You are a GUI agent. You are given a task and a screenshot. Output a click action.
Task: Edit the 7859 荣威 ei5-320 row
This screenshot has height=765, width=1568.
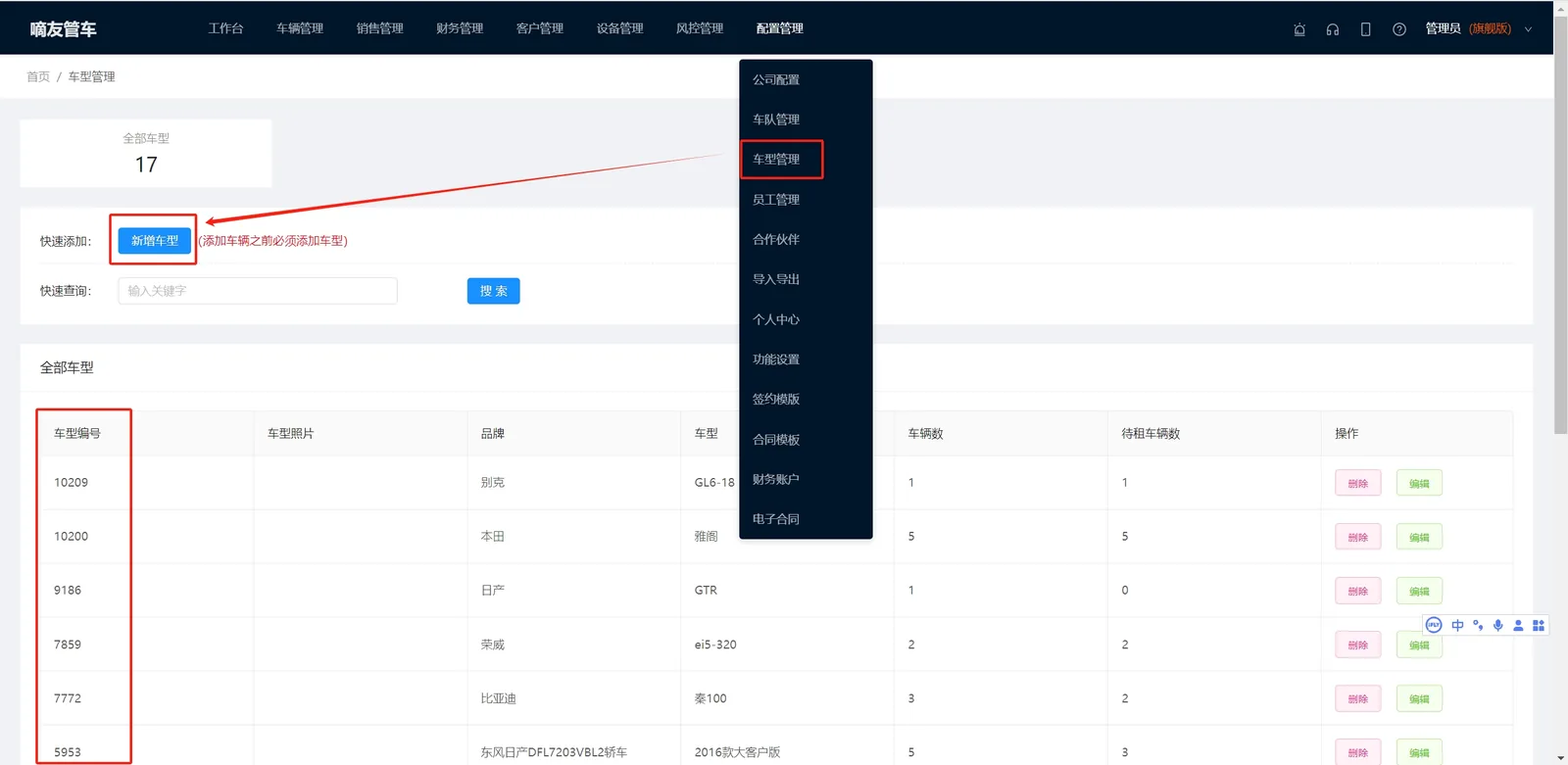click(1419, 645)
